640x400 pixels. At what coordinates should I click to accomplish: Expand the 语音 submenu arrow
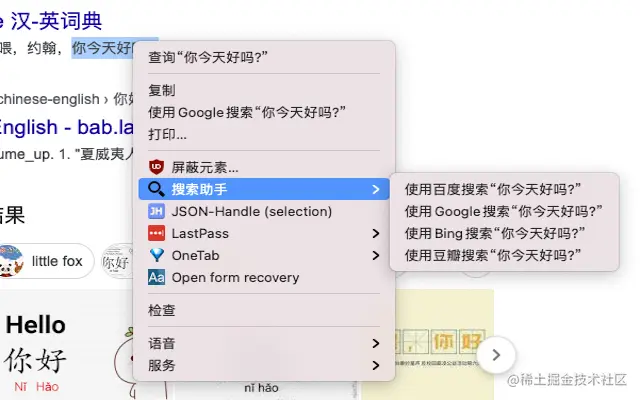[376, 343]
